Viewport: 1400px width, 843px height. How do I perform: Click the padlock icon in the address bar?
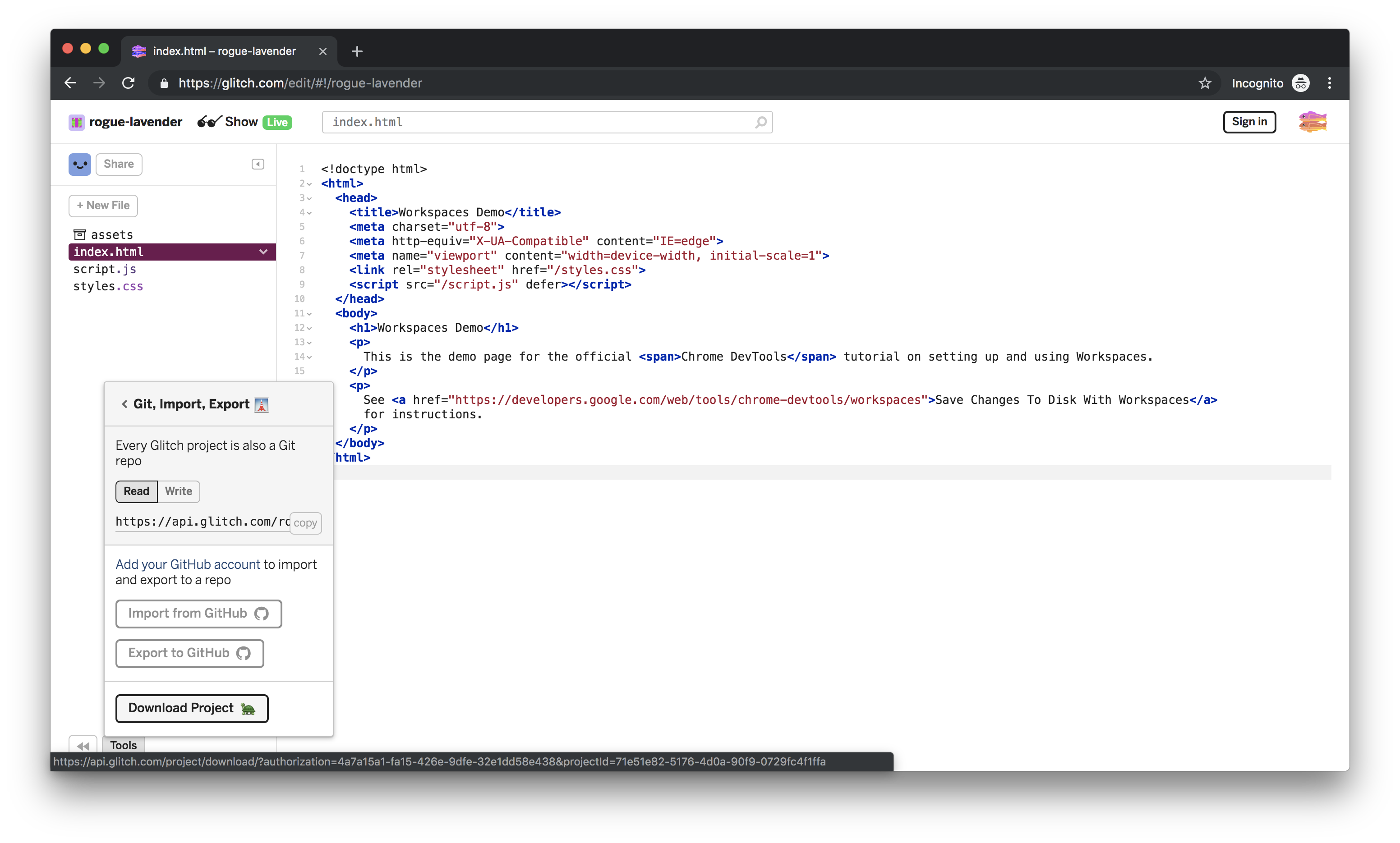click(164, 83)
